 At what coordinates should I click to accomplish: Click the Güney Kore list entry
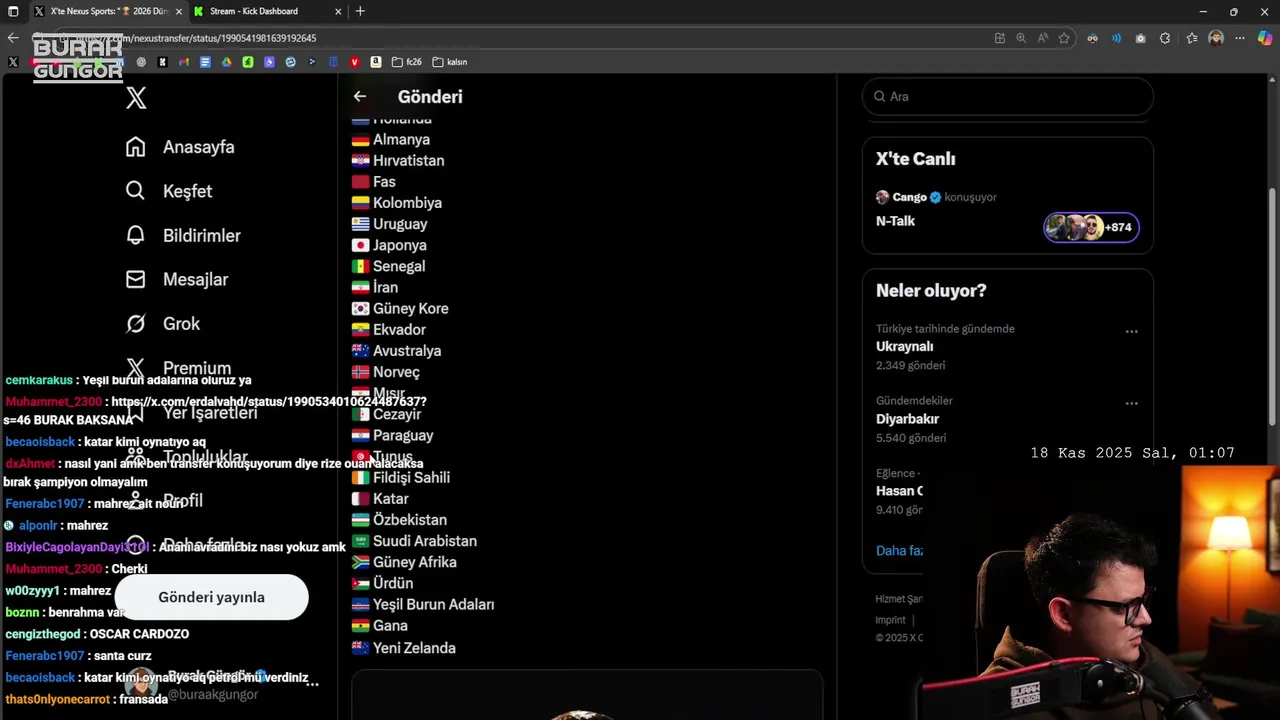pos(400,308)
